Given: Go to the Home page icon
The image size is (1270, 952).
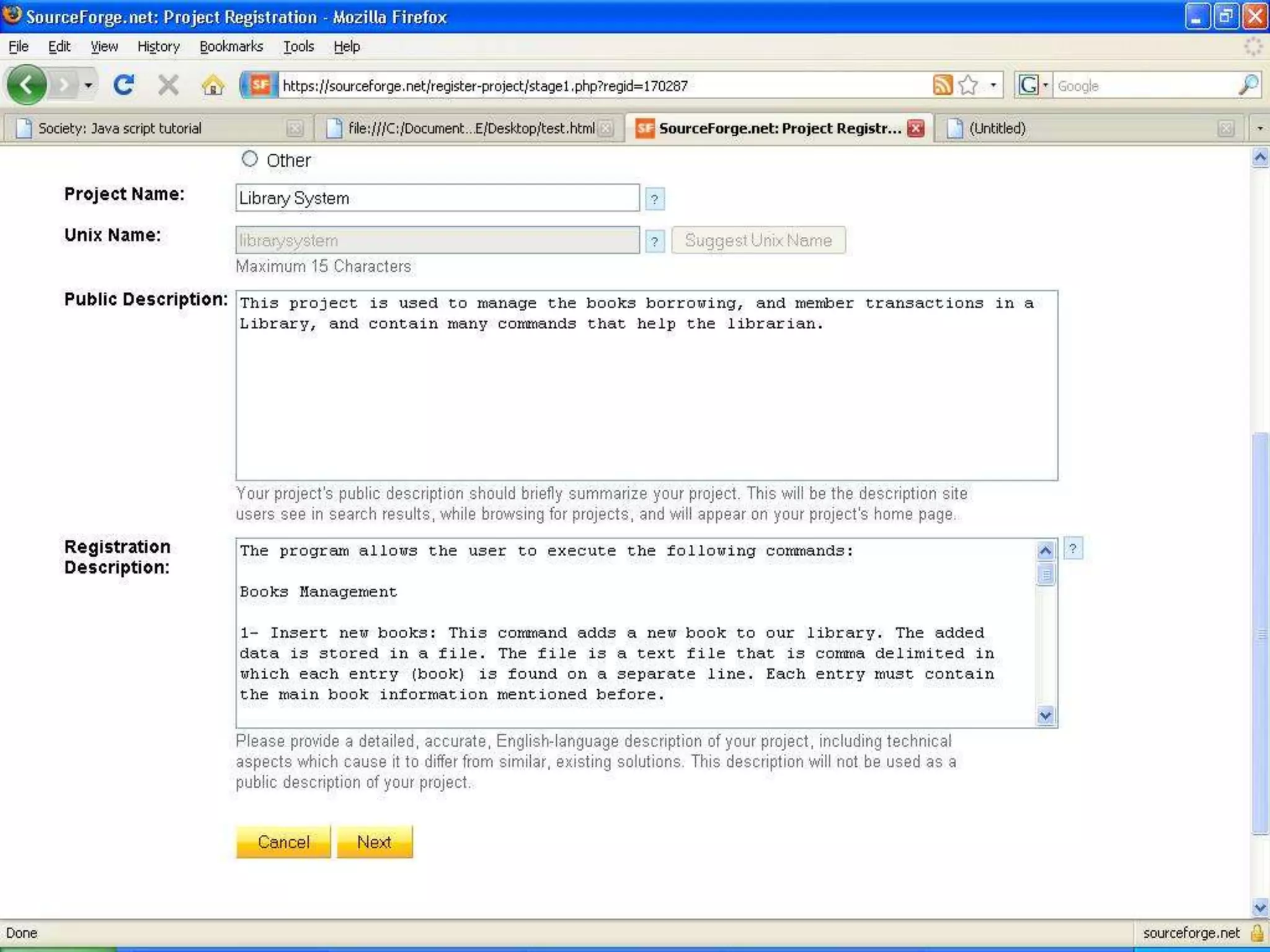Looking at the screenshot, I should (x=213, y=85).
